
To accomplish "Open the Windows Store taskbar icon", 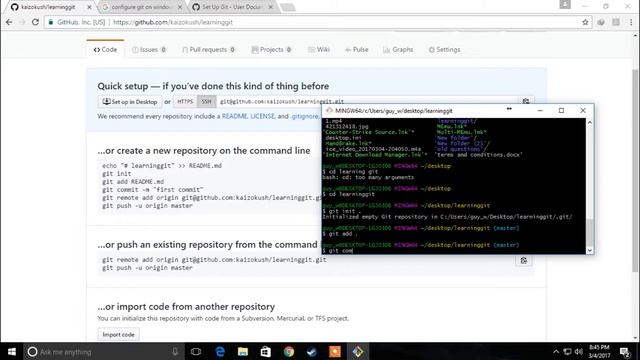I will click(266, 351).
